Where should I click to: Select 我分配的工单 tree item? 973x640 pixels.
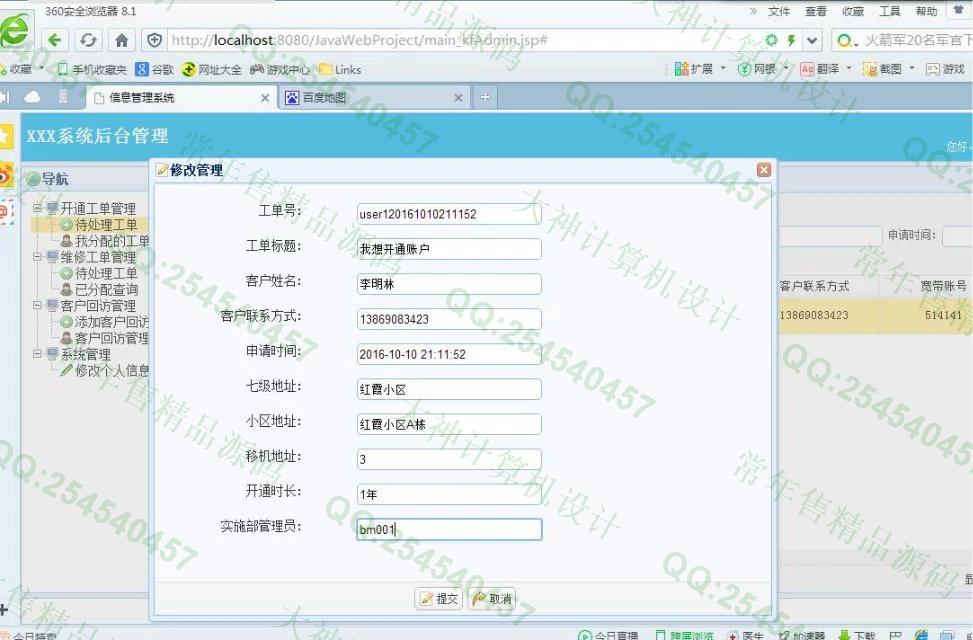105,241
